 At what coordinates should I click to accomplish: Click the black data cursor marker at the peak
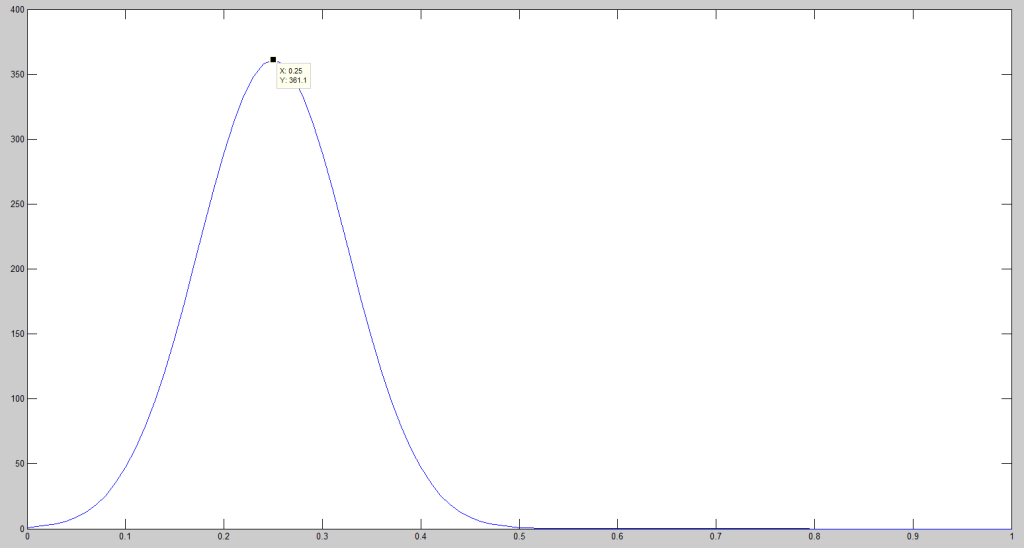click(x=273, y=60)
